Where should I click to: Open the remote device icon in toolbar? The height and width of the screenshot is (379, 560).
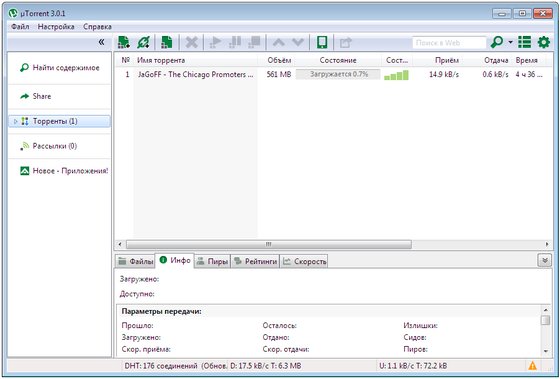(x=322, y=43)
